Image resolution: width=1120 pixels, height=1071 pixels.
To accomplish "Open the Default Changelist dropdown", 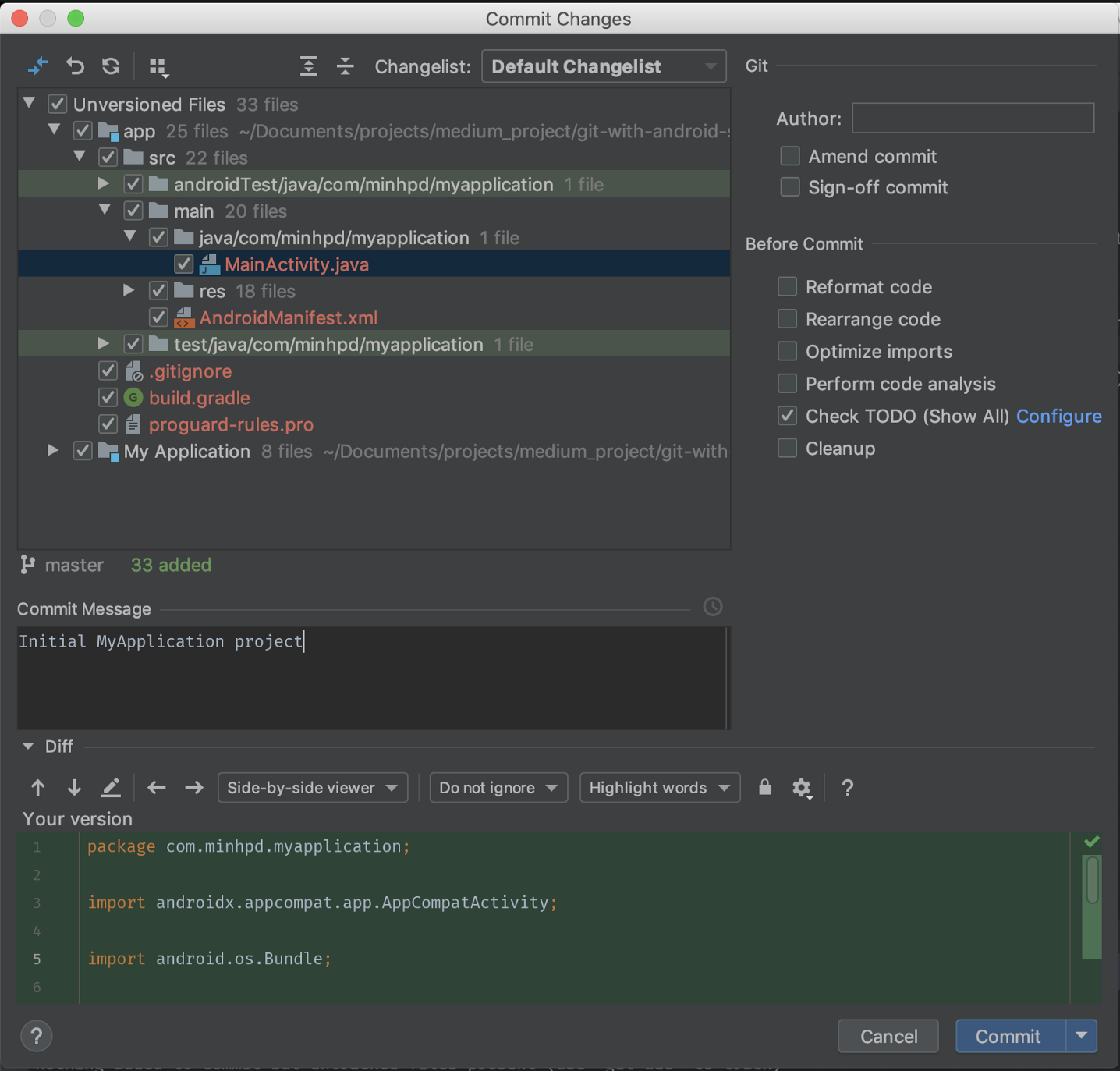I will pyautogui.click(x=604, y=66).
